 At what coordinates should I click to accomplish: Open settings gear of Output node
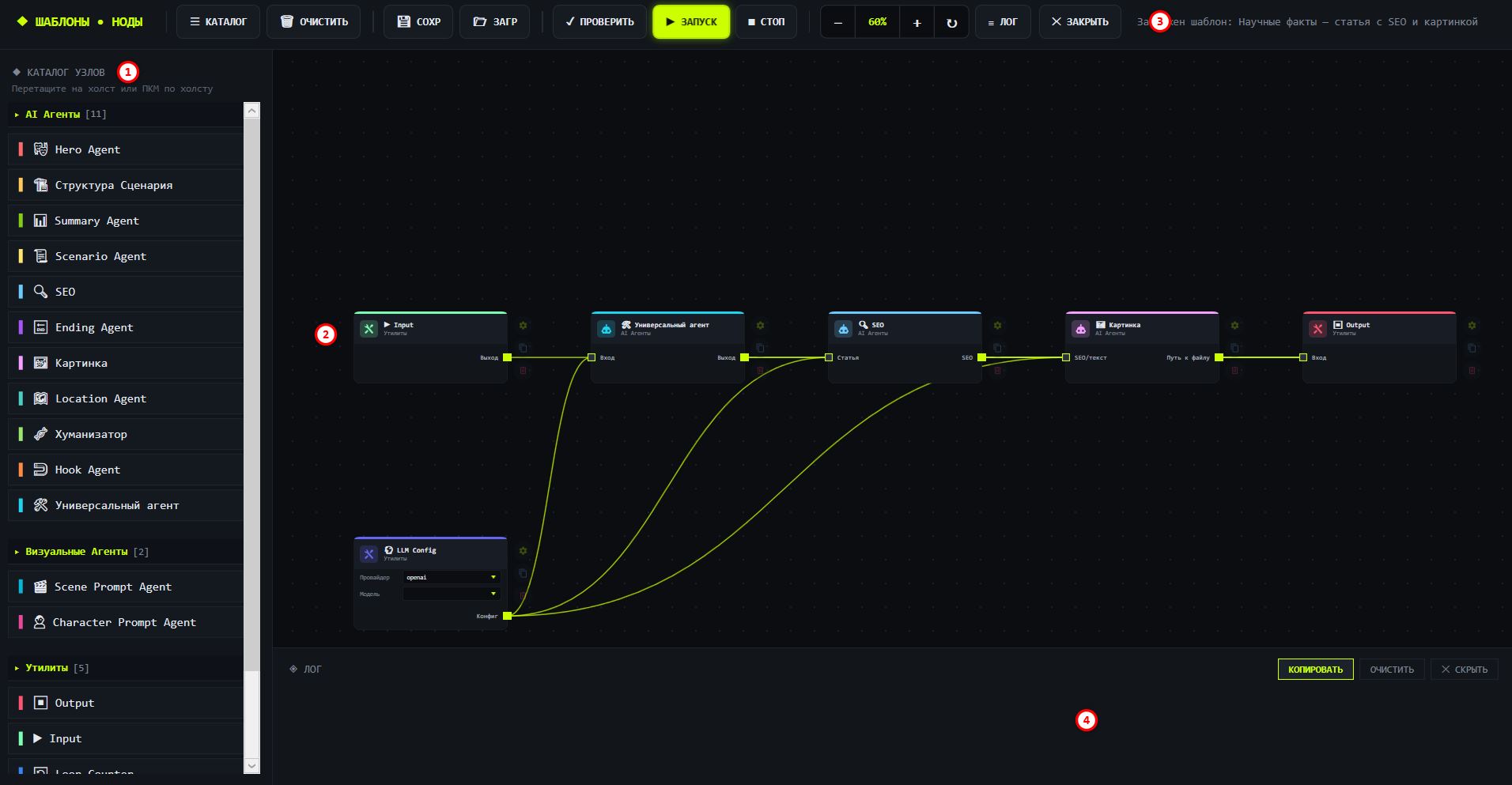(1472, 326)
